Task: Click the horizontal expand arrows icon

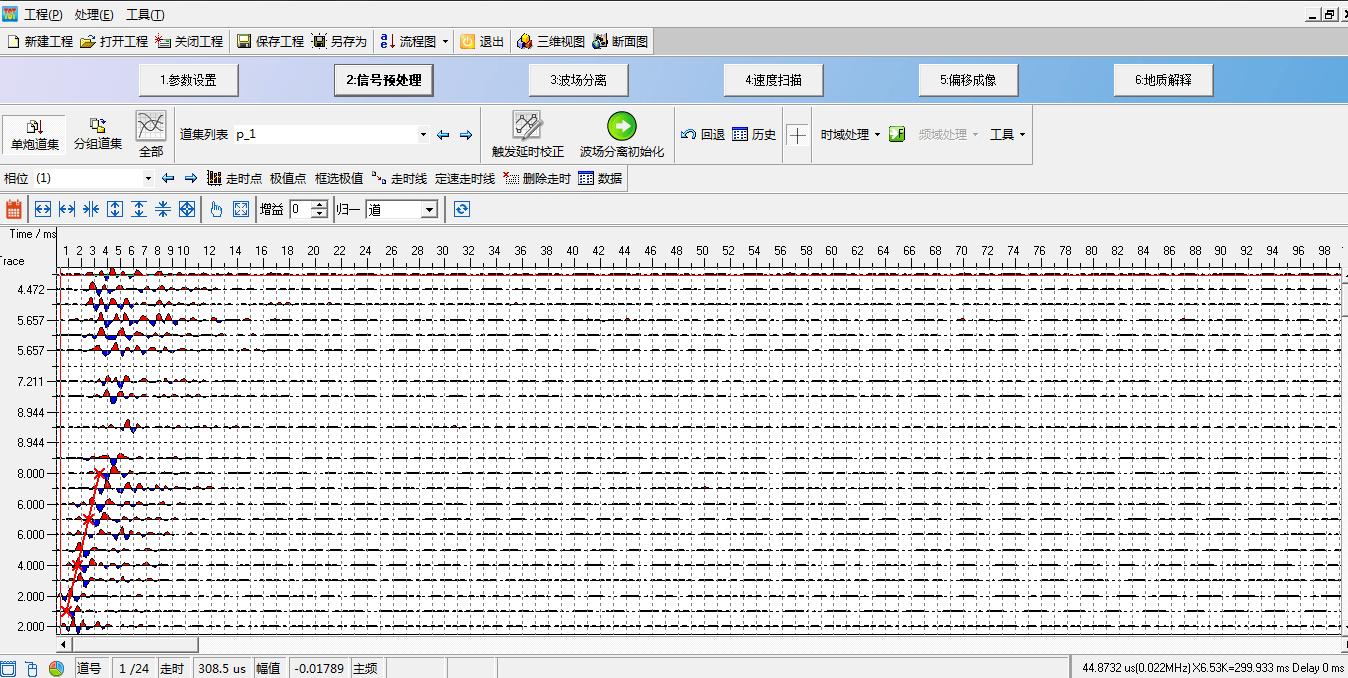Action: pyautogui.click(x=43, y=209)
